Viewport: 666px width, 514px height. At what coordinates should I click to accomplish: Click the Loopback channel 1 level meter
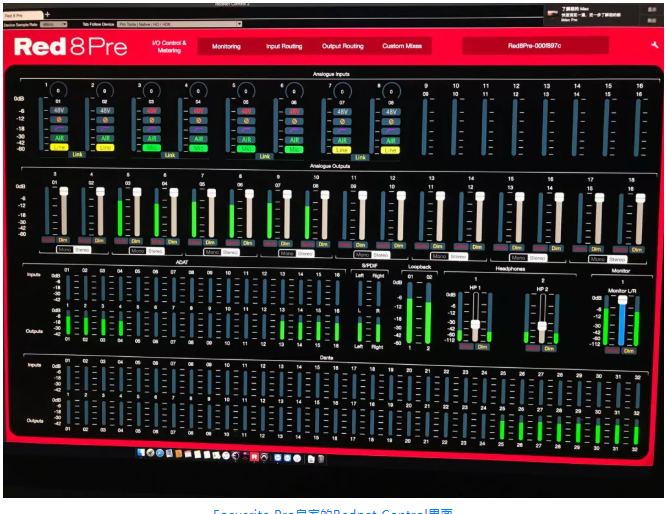tap(410, 315)
